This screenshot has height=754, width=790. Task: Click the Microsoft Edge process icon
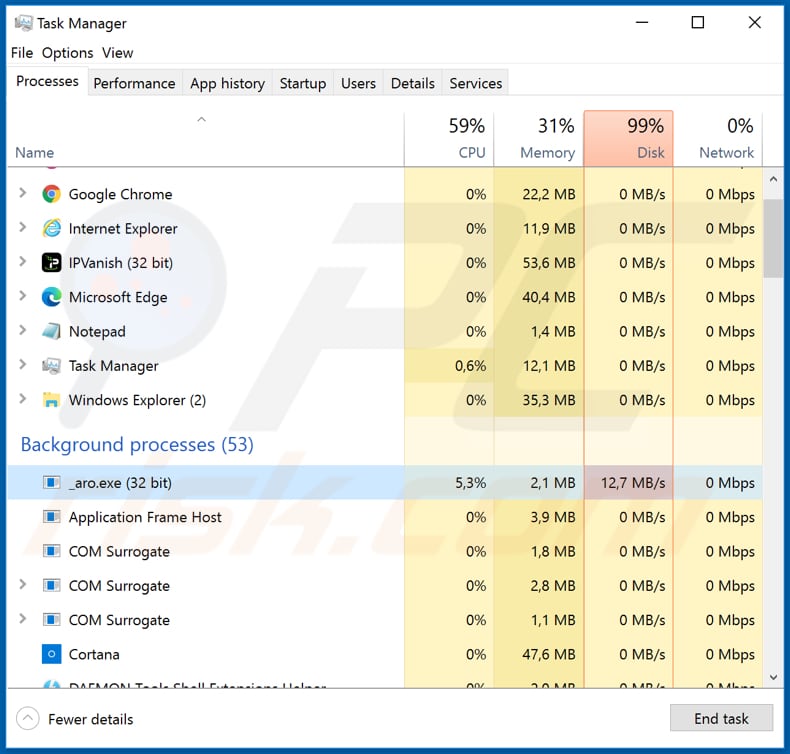(51, 297)
